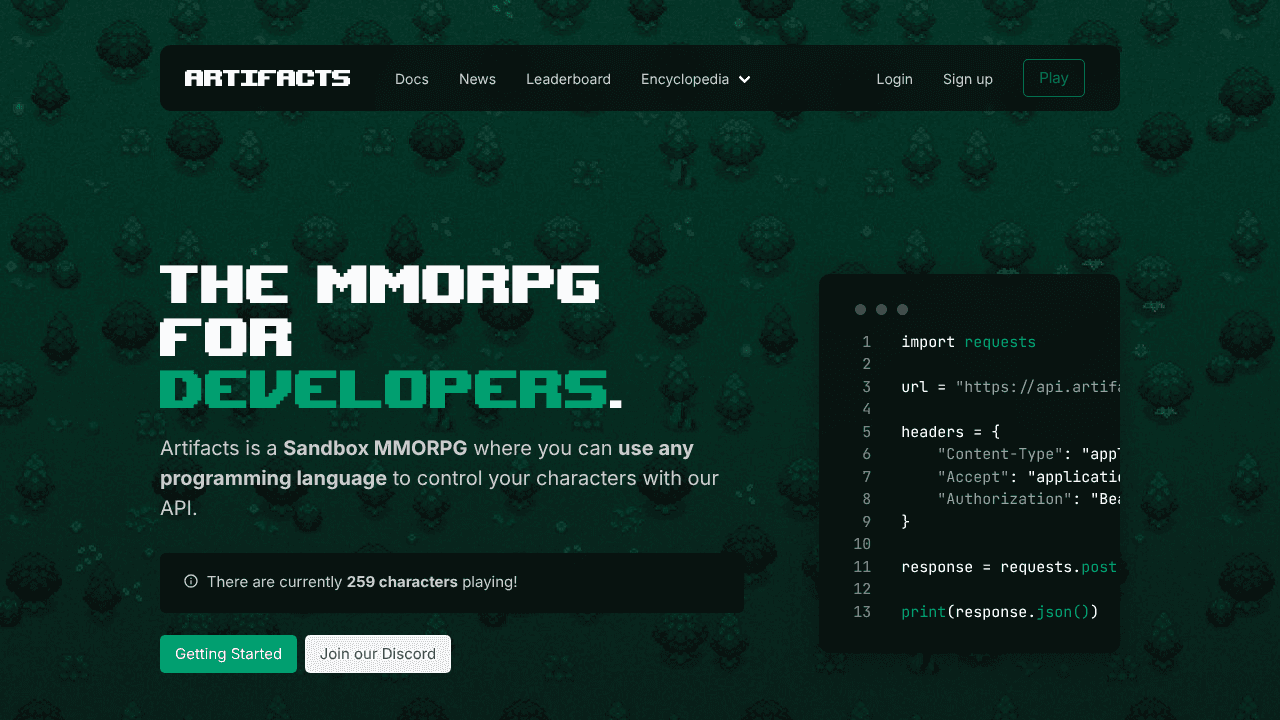Open the Docs page

412,79
